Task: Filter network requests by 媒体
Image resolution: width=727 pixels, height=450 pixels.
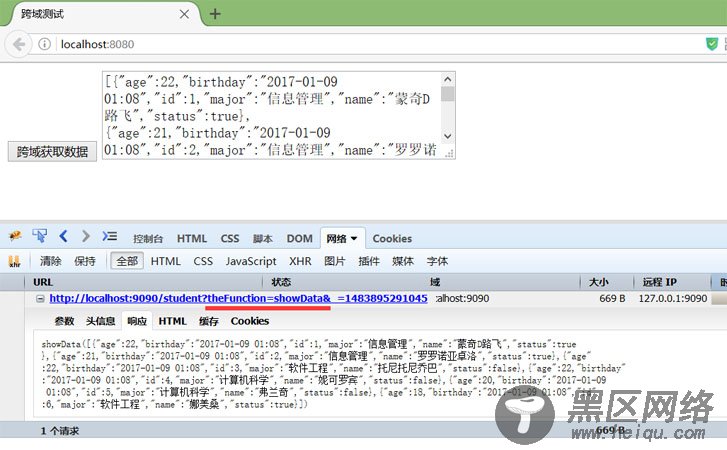Action: (x=403, y=261)
